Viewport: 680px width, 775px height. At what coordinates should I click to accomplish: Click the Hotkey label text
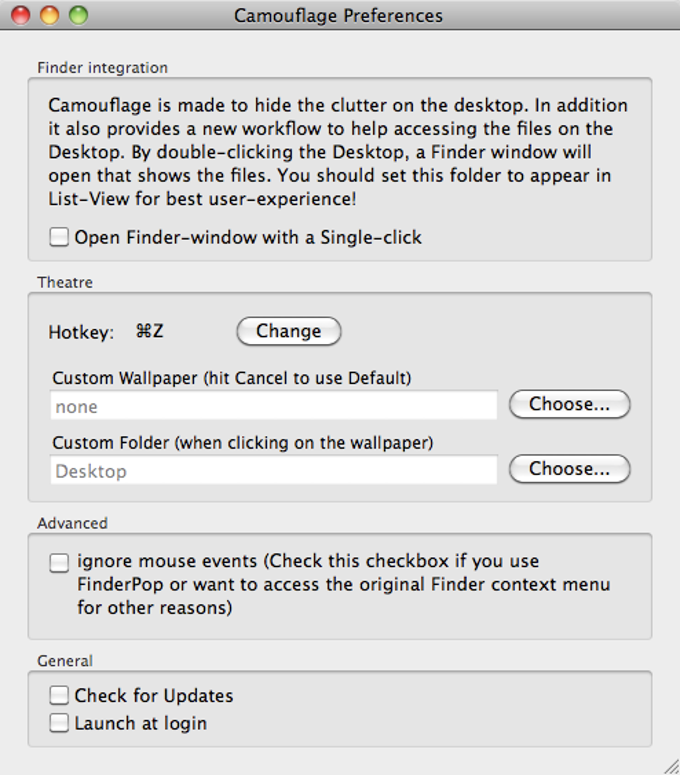coord(82,332)
